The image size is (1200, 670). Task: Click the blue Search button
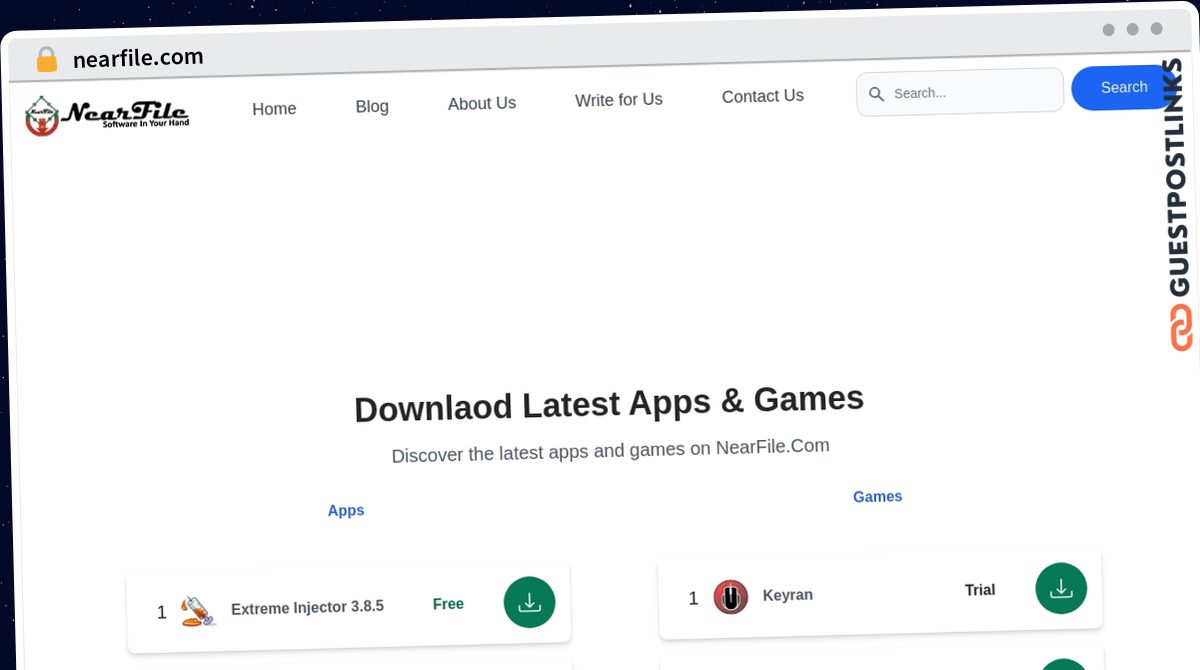1123,88
